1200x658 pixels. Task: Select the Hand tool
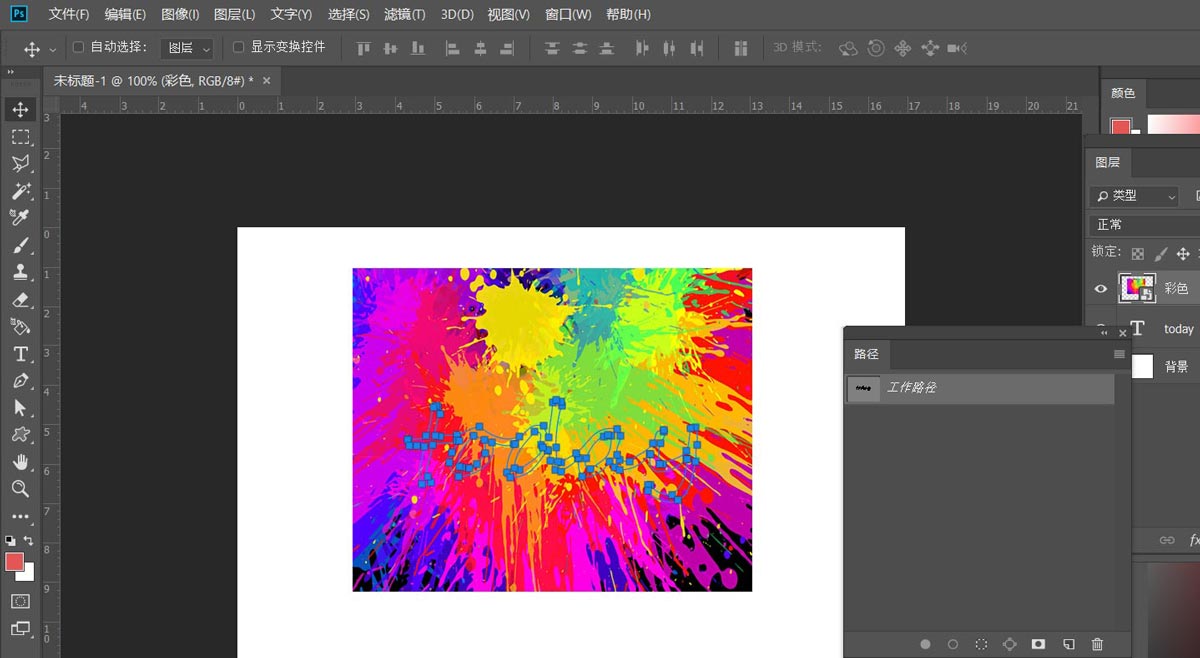(20, 462)
